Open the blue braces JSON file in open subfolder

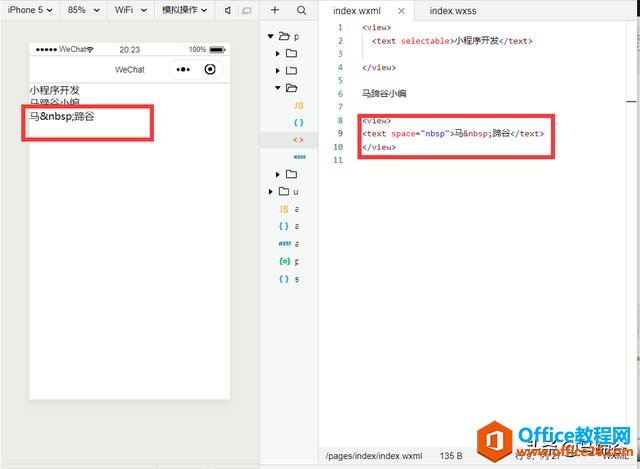click(298, 122)
